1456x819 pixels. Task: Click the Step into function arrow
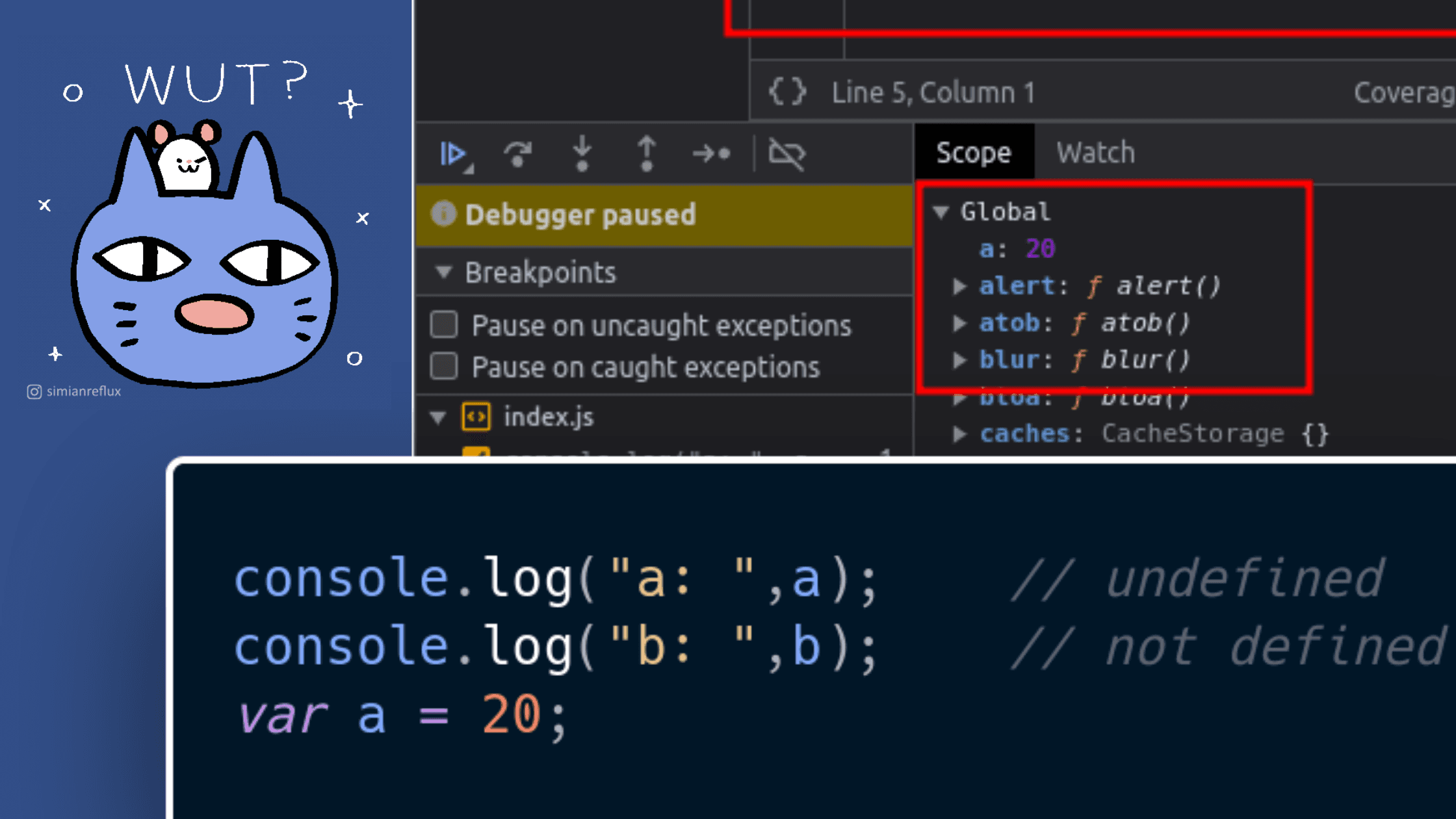[582, 154]
